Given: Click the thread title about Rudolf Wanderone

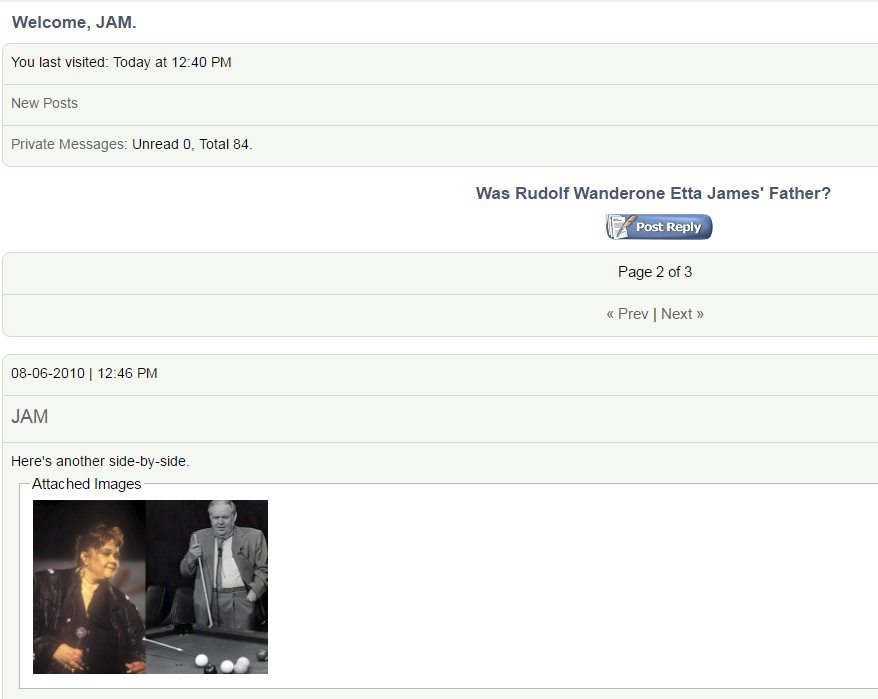Looking at the screenshot, I should [x=653, y=193].
